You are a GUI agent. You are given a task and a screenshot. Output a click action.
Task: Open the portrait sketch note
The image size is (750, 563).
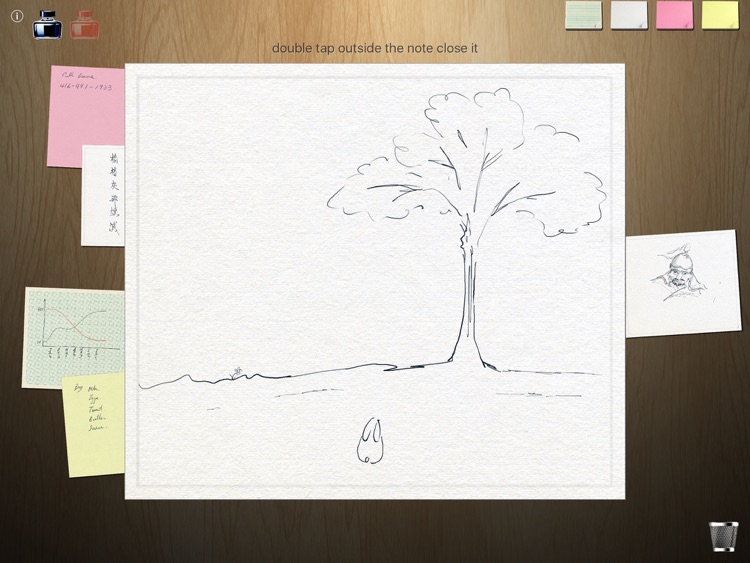coord(684,283)
